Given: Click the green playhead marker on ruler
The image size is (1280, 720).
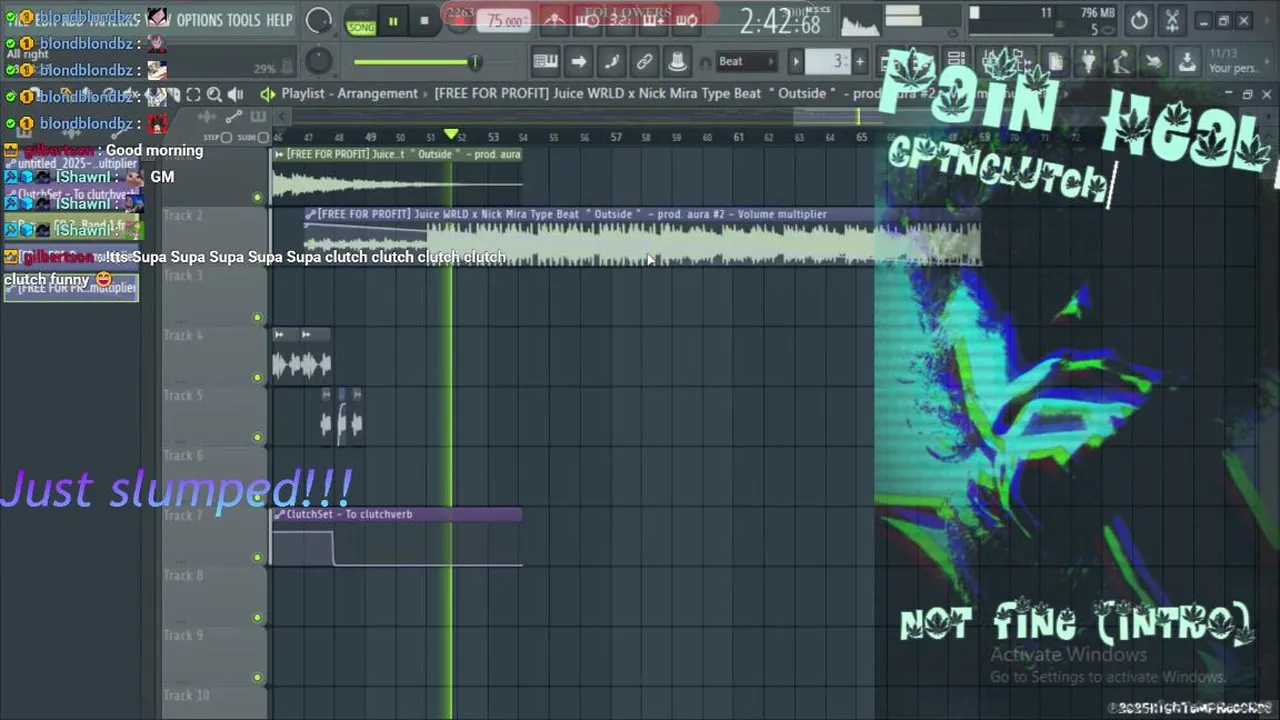Looking at the screenshot, I should coord(451,134).
